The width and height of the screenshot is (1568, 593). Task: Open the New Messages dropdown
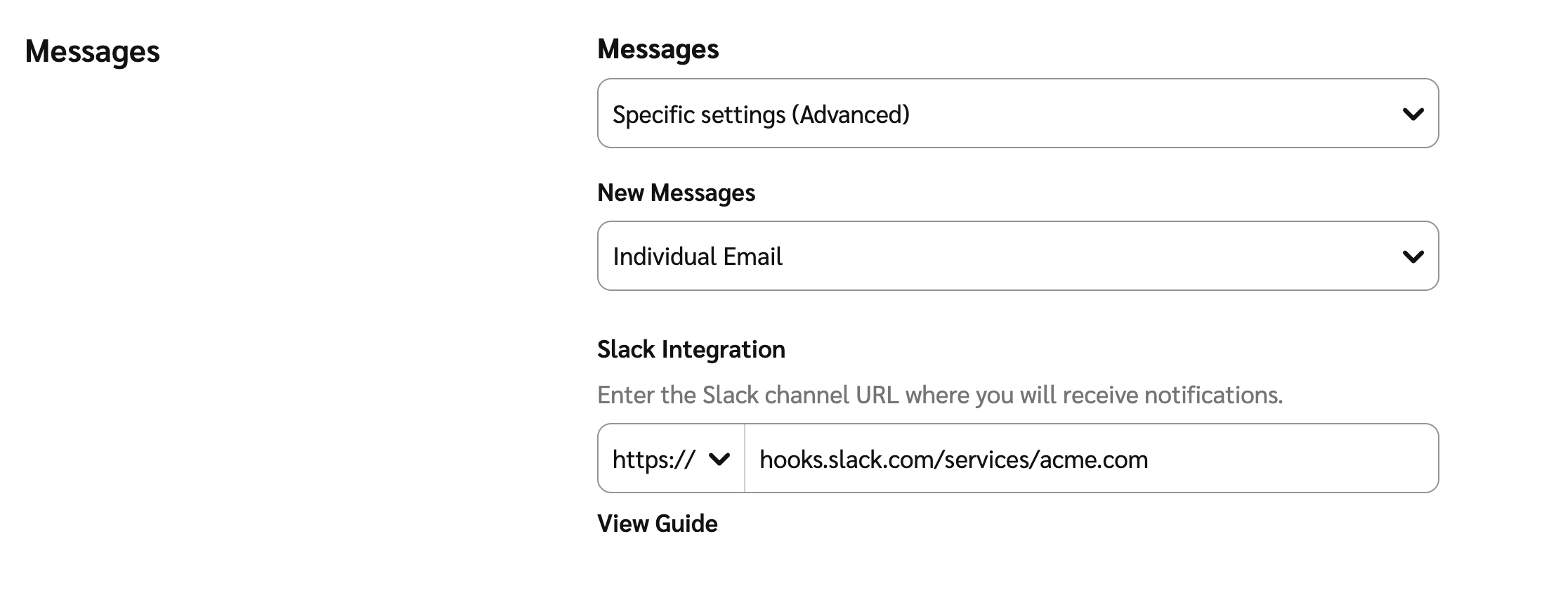pyautogui.click(x=1017, y=256)
